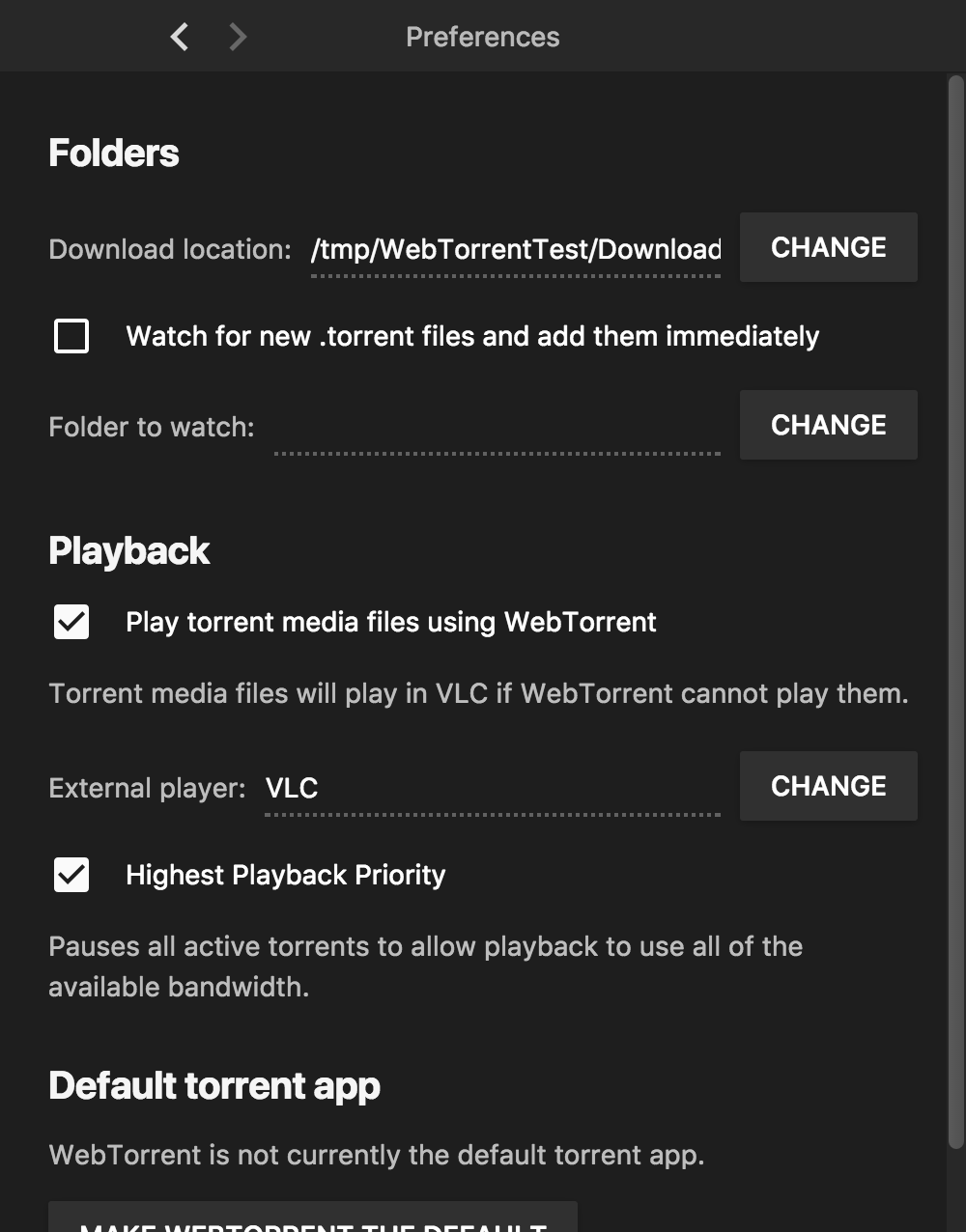Go back with the left arrow

(x=180, y=37)
